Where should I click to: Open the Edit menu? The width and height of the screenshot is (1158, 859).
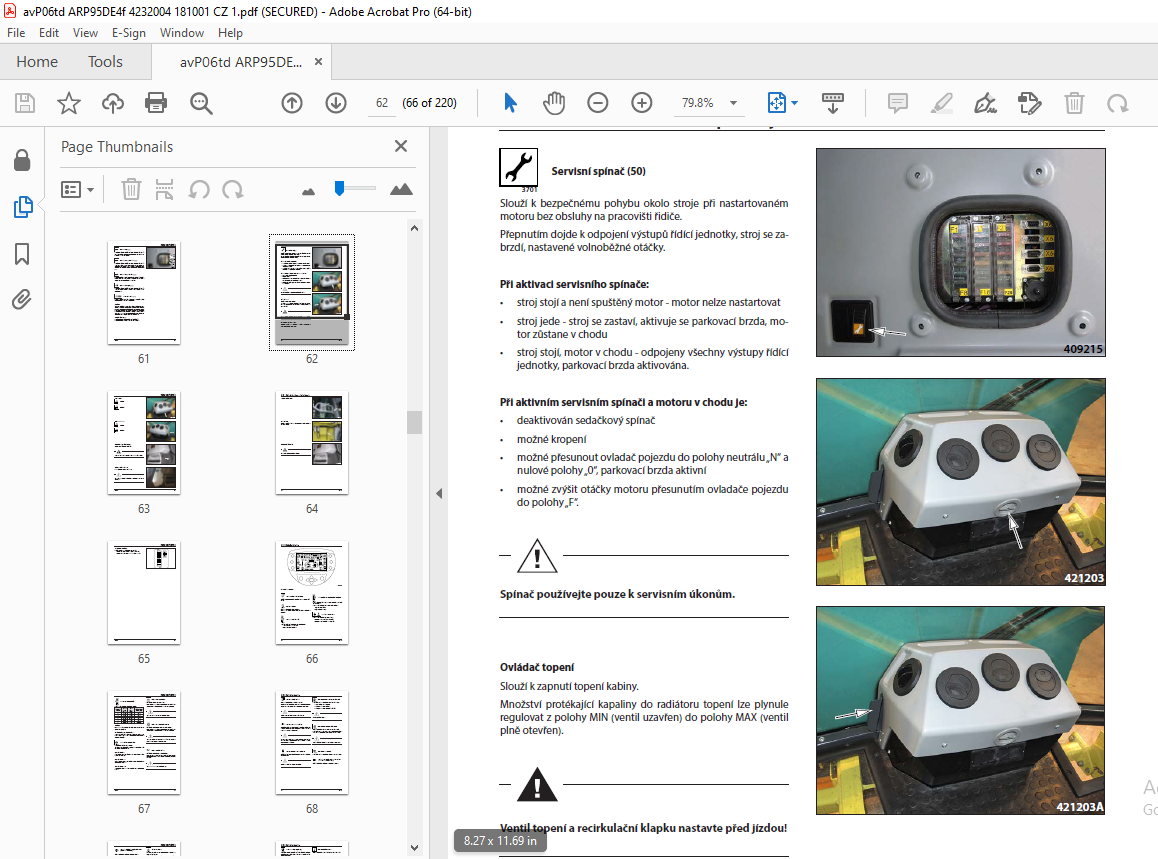pos(49,32)
